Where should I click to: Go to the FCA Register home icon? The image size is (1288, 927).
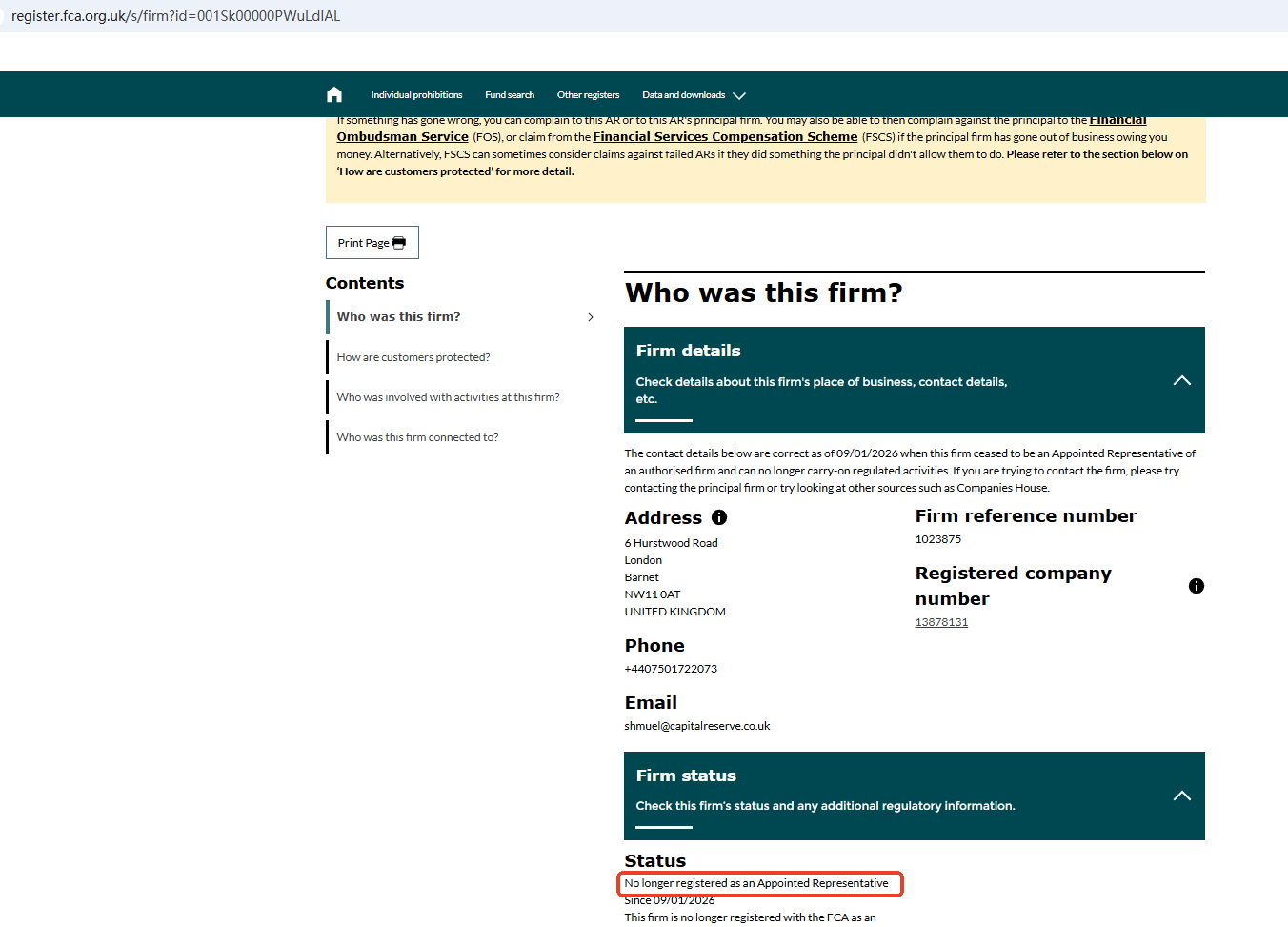point(333,94)
